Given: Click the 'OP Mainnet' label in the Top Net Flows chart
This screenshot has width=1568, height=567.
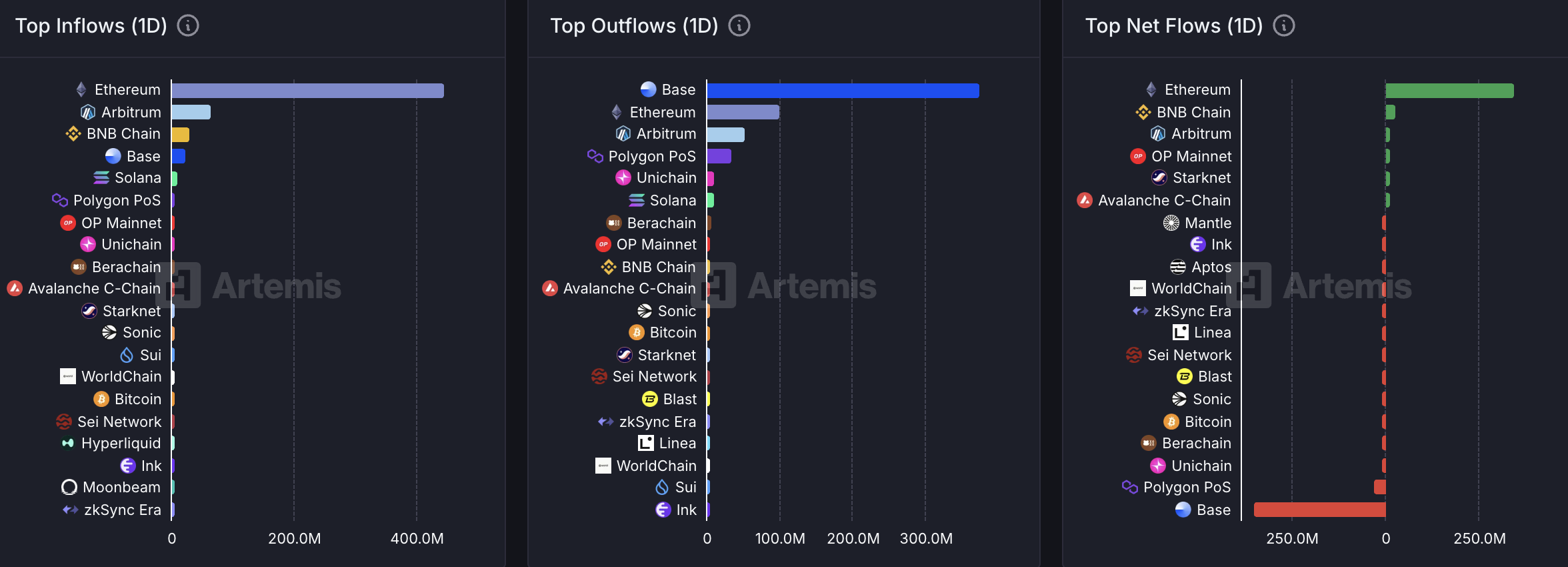Looking at the screenshot, I should tap(1192, 156).
